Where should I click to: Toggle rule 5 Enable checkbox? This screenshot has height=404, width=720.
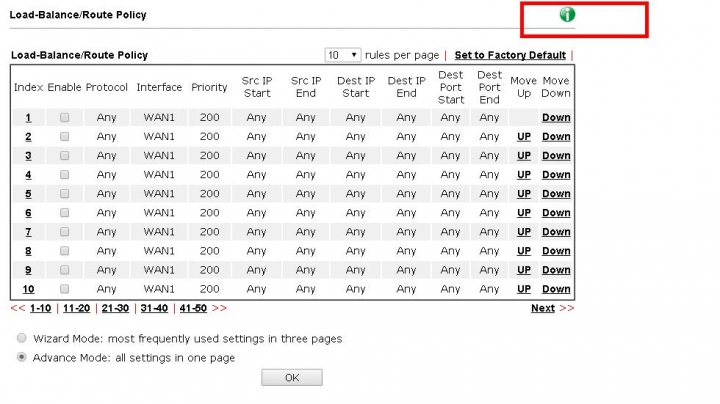64,194
